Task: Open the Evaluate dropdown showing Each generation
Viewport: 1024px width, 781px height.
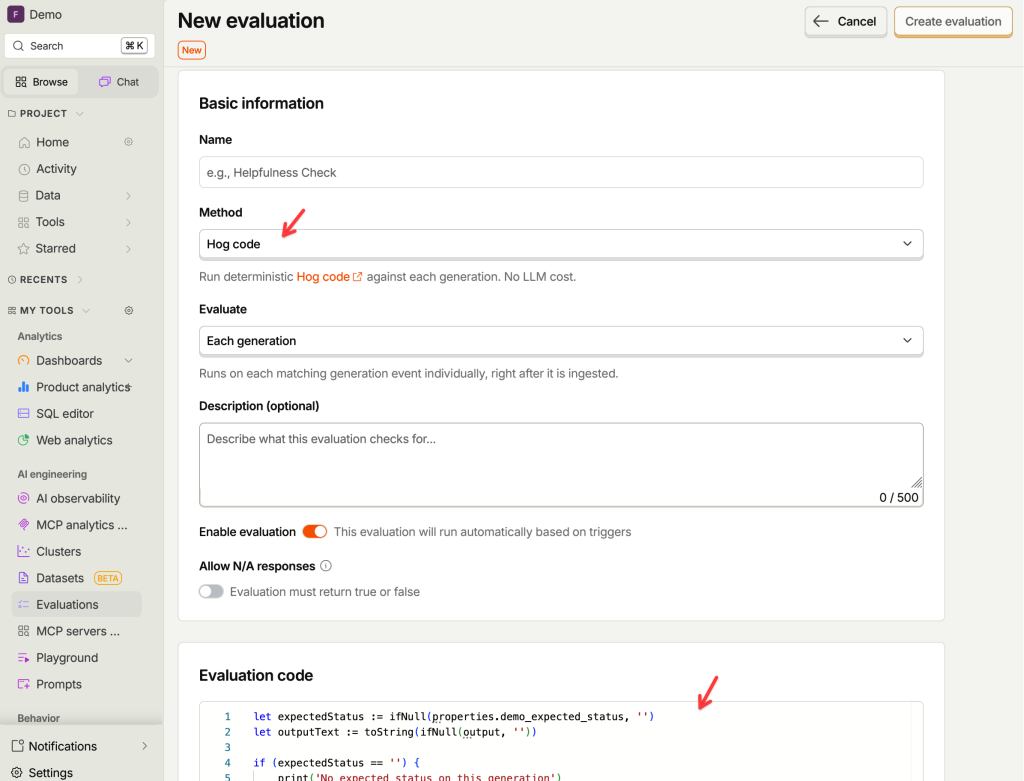Action: pos(561,341)
